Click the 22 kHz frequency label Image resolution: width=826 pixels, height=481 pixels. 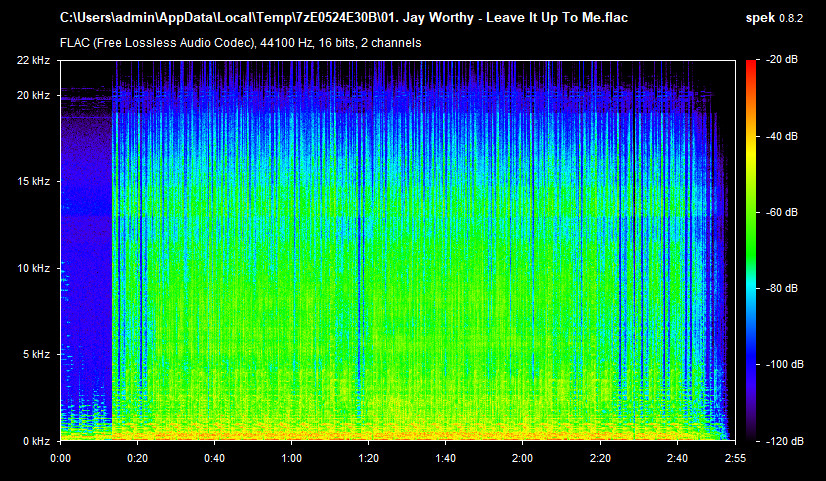[33, 60]
